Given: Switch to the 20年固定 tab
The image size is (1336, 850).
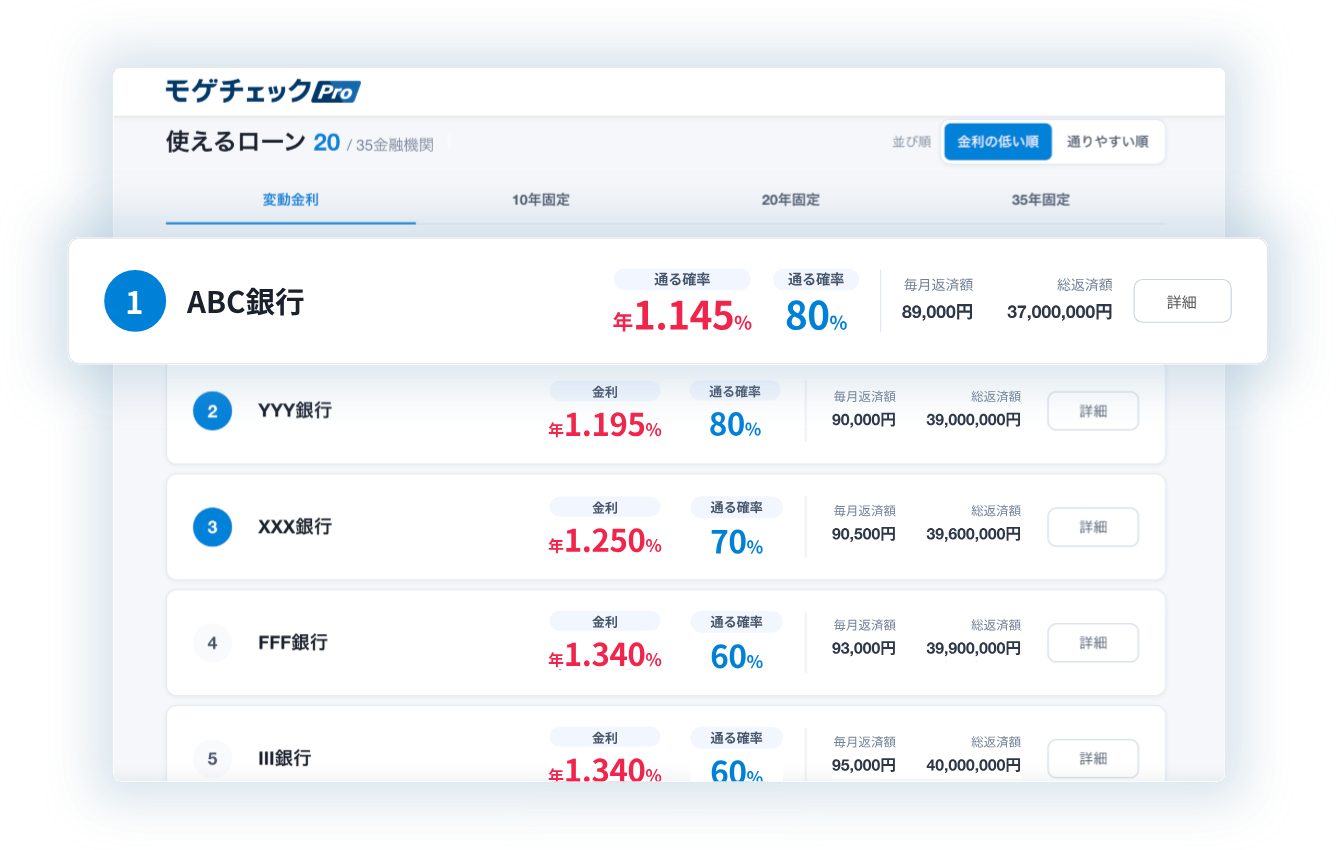Looking at the screenshot, I should (x=791, y=200).
